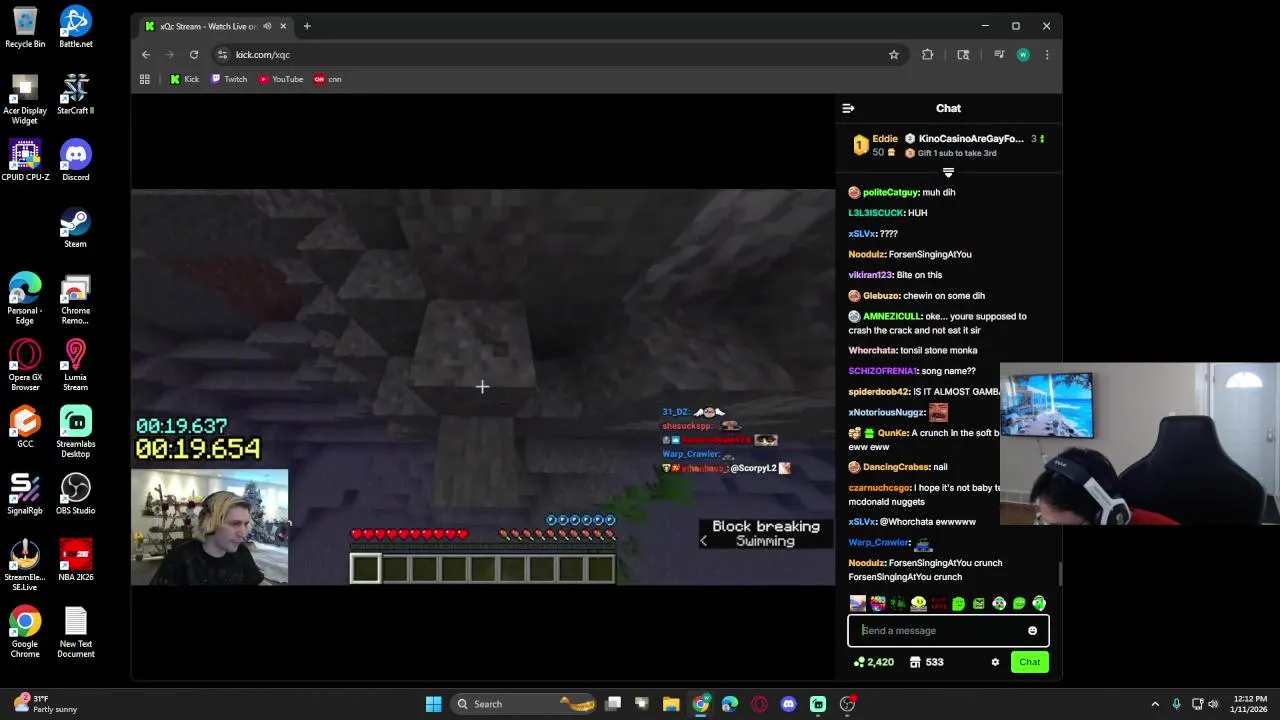Screen dimensions: 1280x720
Task: Open the cnn bookmark
Action: 328,79
